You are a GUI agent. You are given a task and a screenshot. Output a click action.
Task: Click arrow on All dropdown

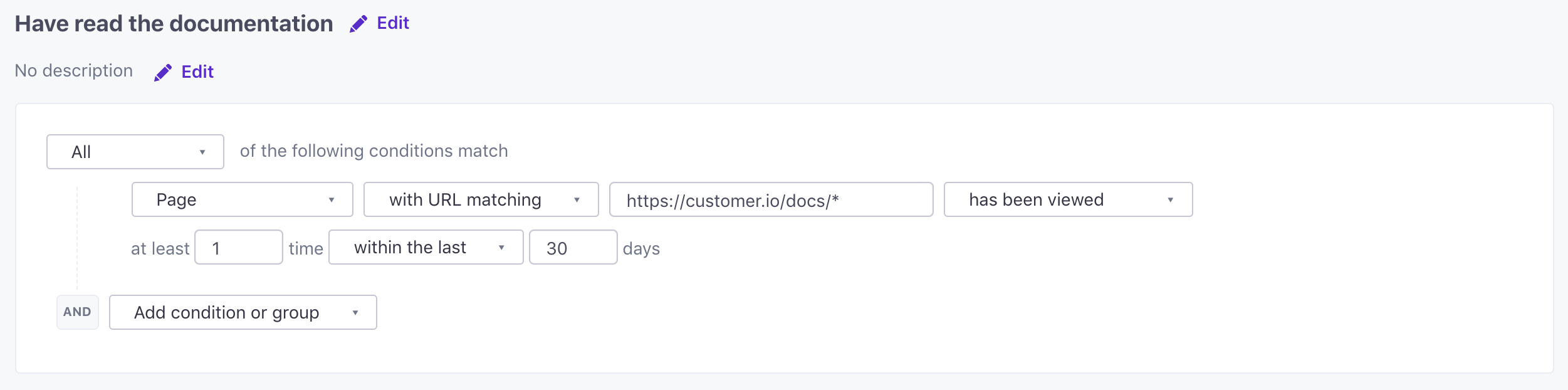pos(202,152)
